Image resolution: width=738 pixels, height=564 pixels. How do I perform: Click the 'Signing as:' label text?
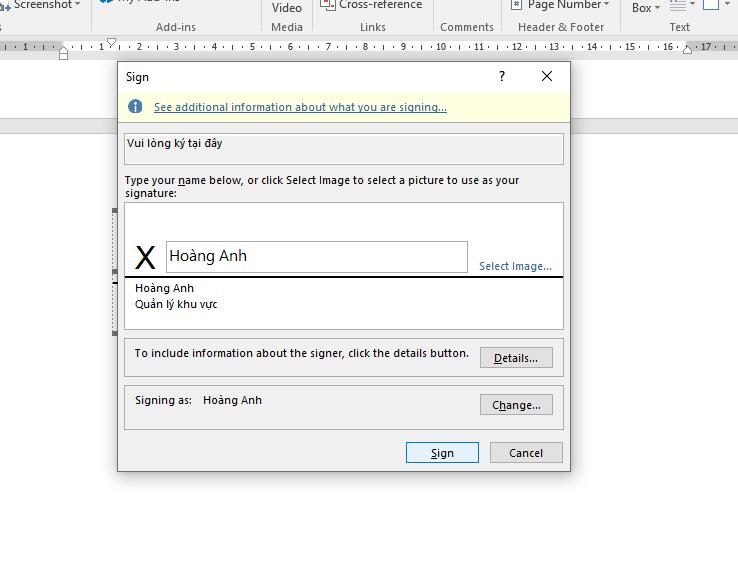pos(163,400)
